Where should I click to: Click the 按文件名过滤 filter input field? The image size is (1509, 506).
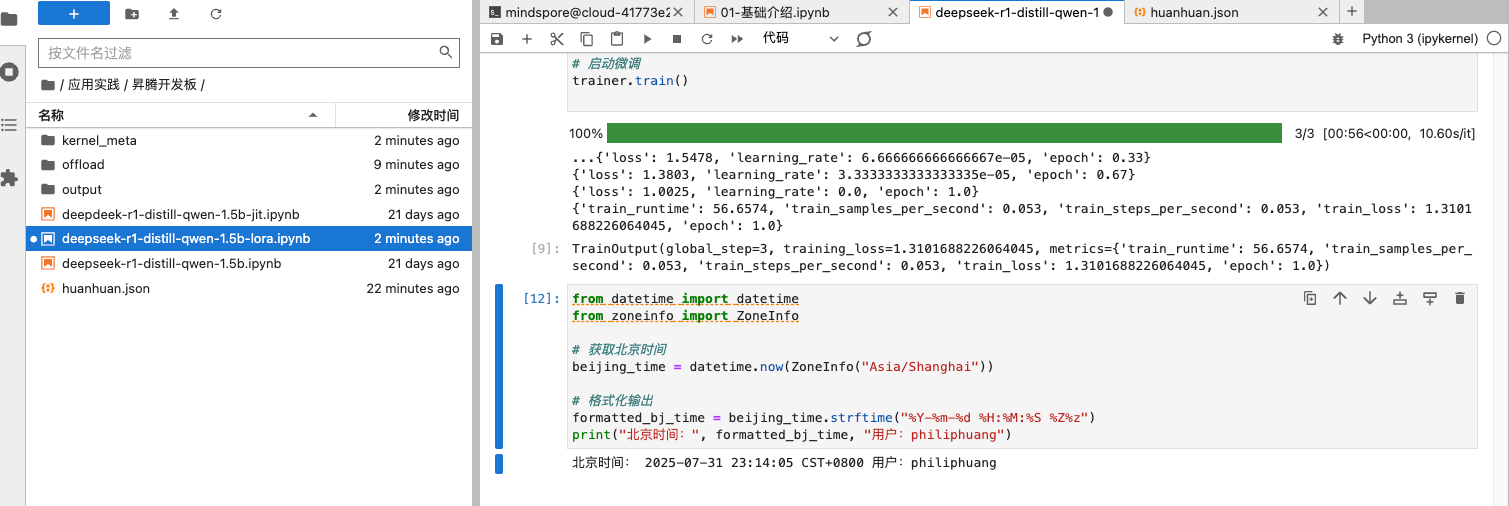[x=238, y=52]
